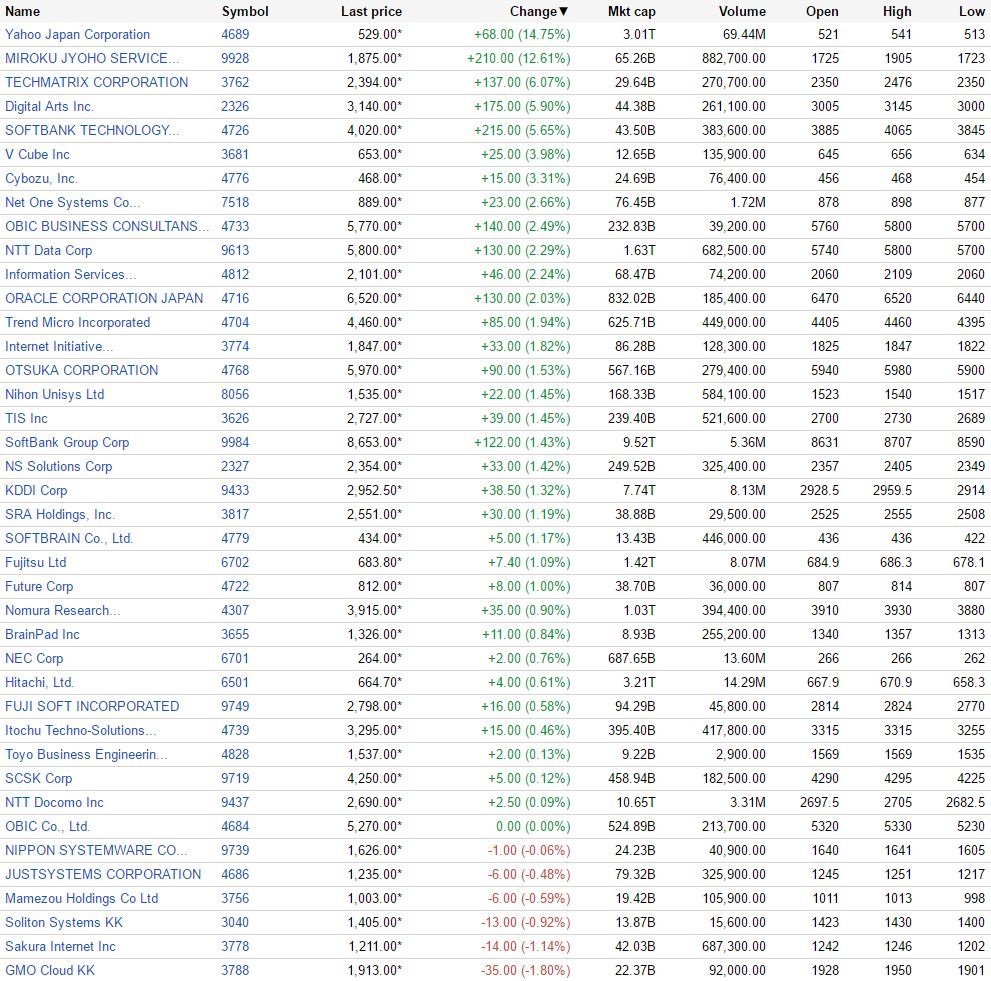Open the Itochu Techno-Solutions link
Screen dimensions: 991x981
point(80,731)
